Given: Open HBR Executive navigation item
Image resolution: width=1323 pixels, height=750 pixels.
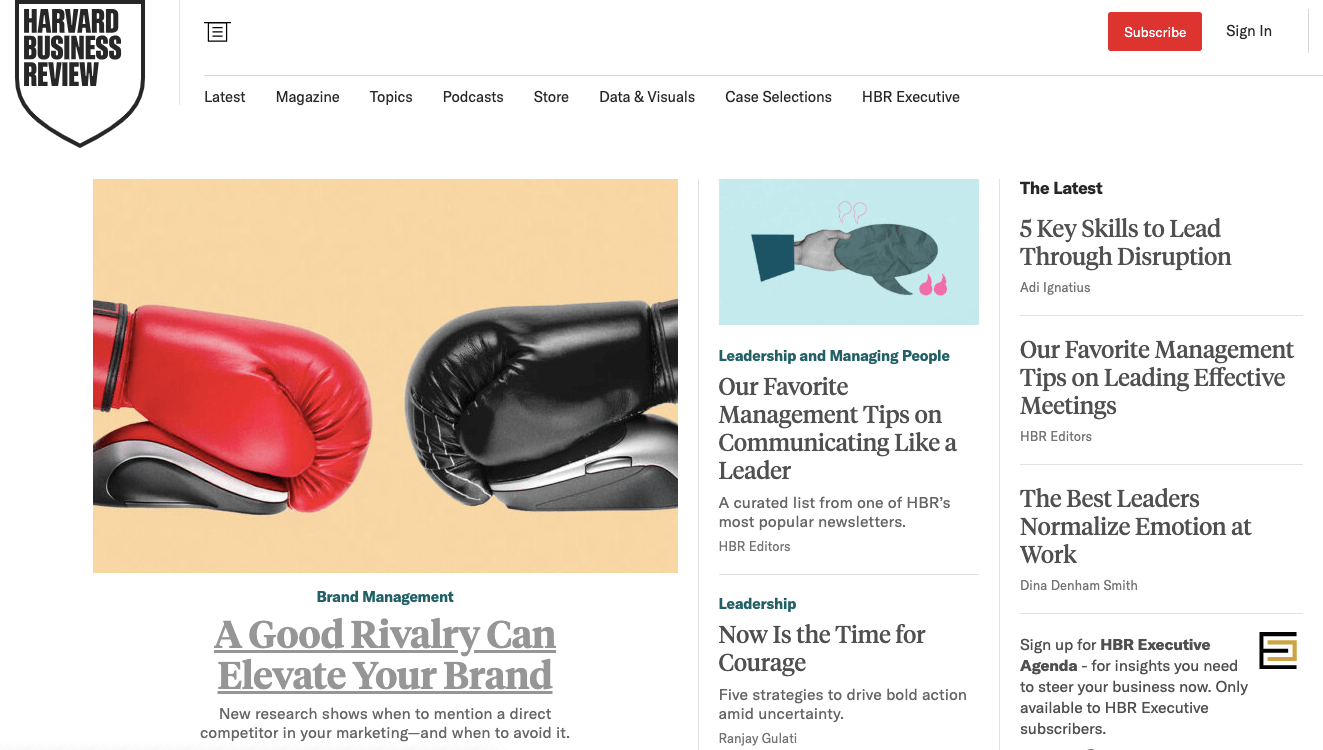Looking at the screenshot, I should coord(911,97).
